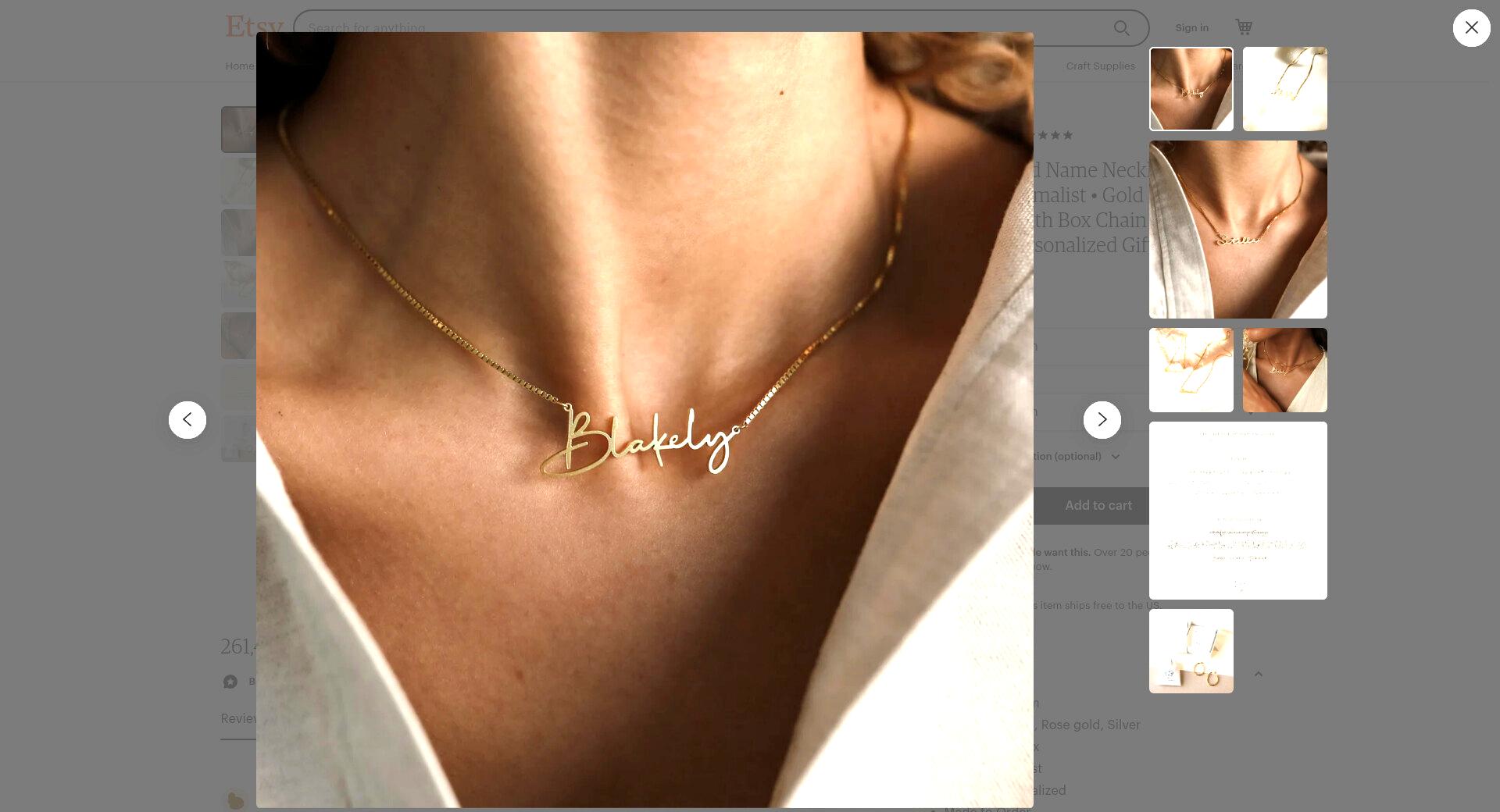Click the Add to cart button
1500x812 pixels.
(1098, 505)
